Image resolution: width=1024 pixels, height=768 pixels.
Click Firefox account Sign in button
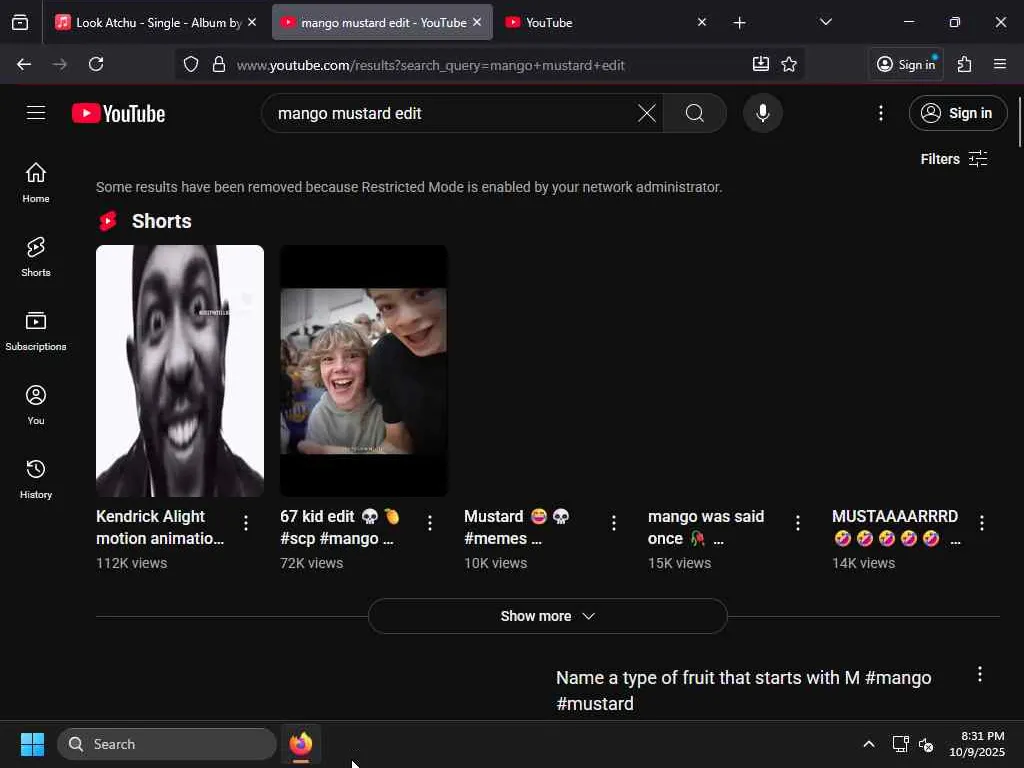coord(906,64)
